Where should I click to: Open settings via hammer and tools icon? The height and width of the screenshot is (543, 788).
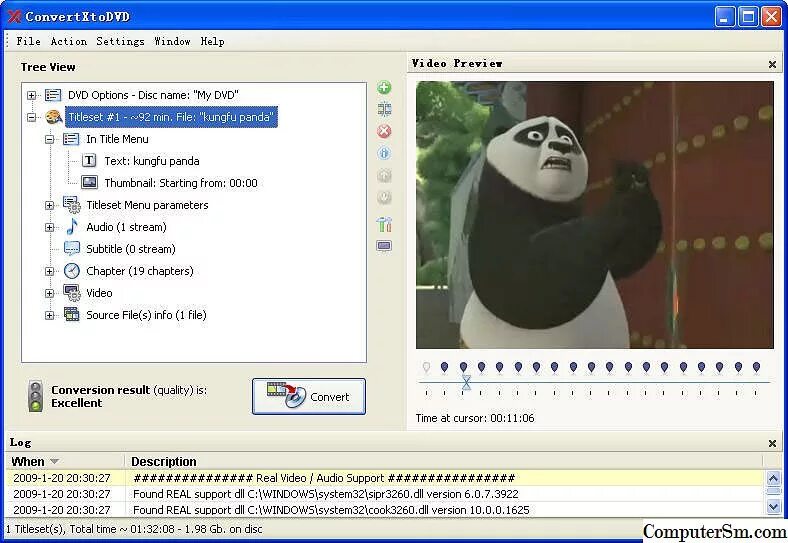click(x=384, y=224)
